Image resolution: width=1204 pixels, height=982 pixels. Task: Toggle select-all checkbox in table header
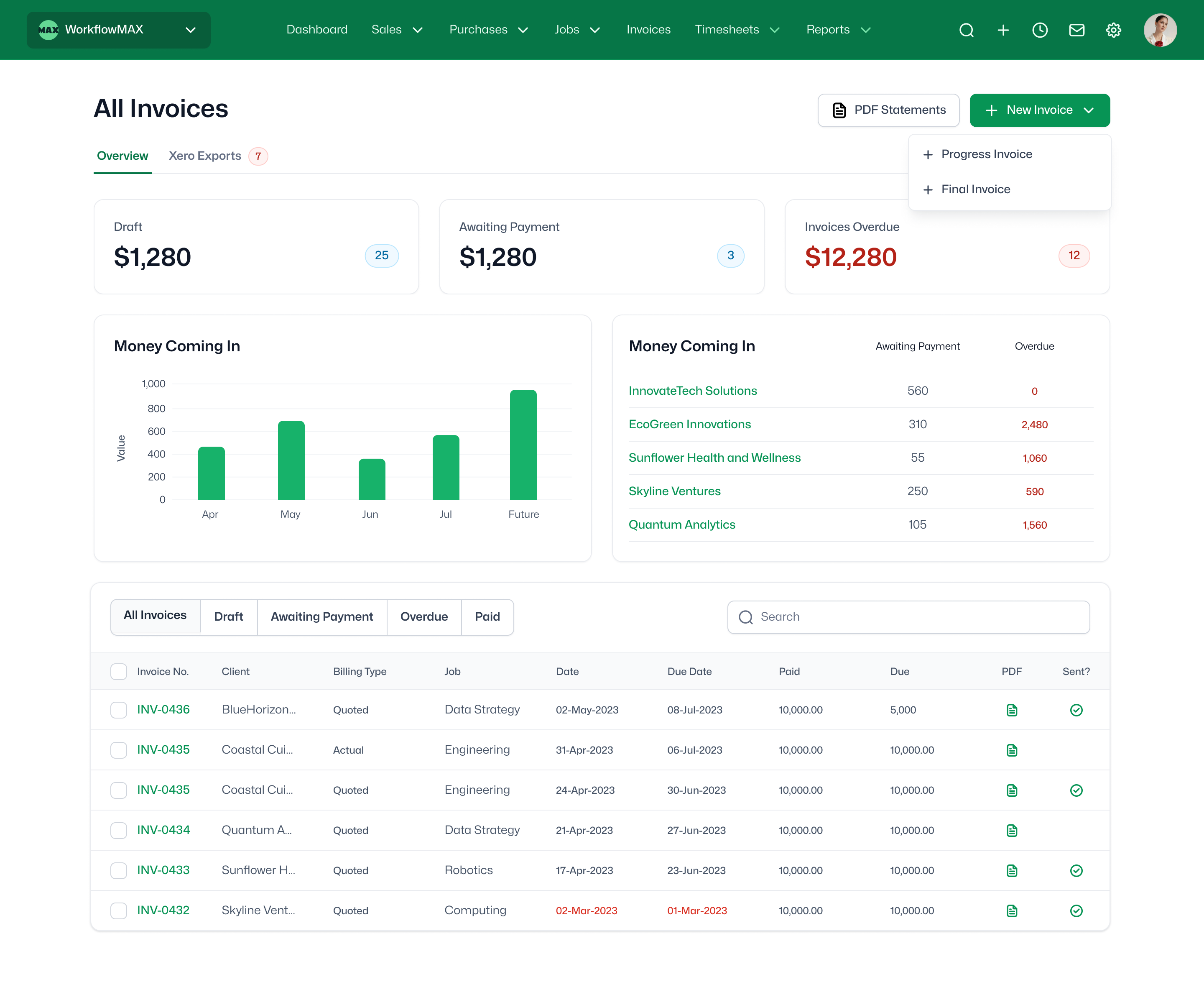(x=119, y=671)
